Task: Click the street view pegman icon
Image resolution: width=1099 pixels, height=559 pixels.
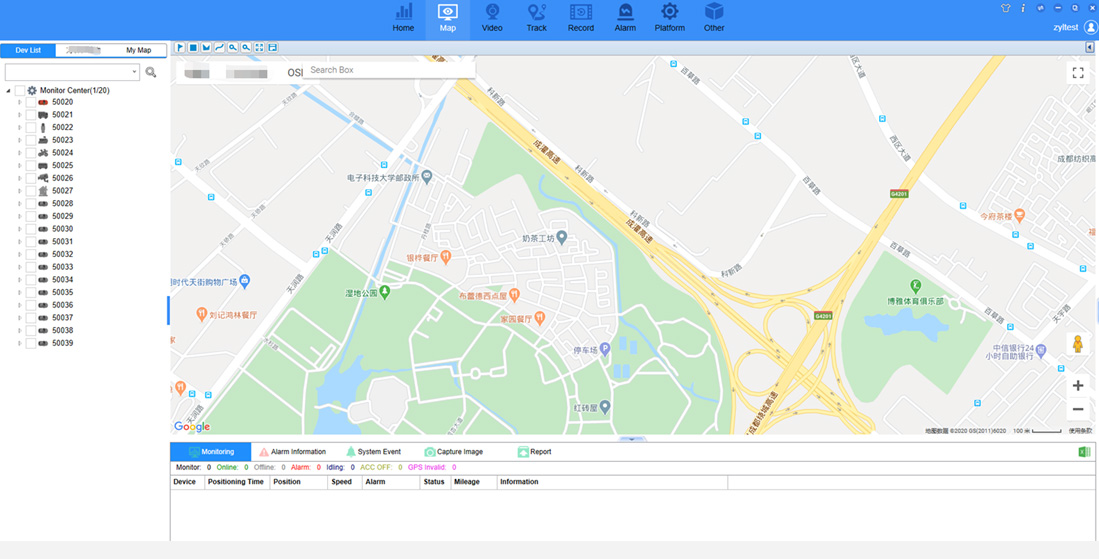Action: 1078,345
